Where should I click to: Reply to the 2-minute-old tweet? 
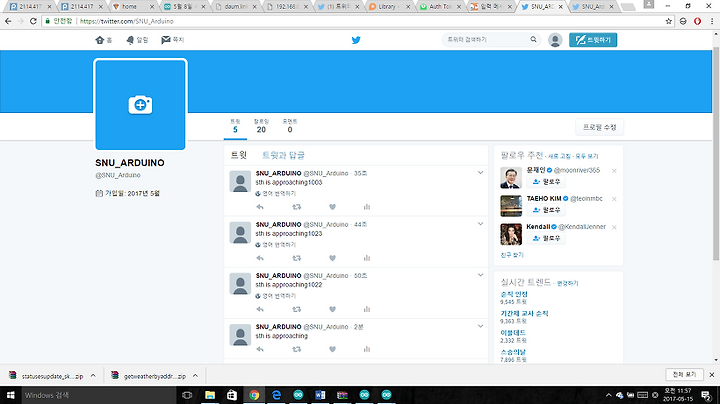pos(260,349)
